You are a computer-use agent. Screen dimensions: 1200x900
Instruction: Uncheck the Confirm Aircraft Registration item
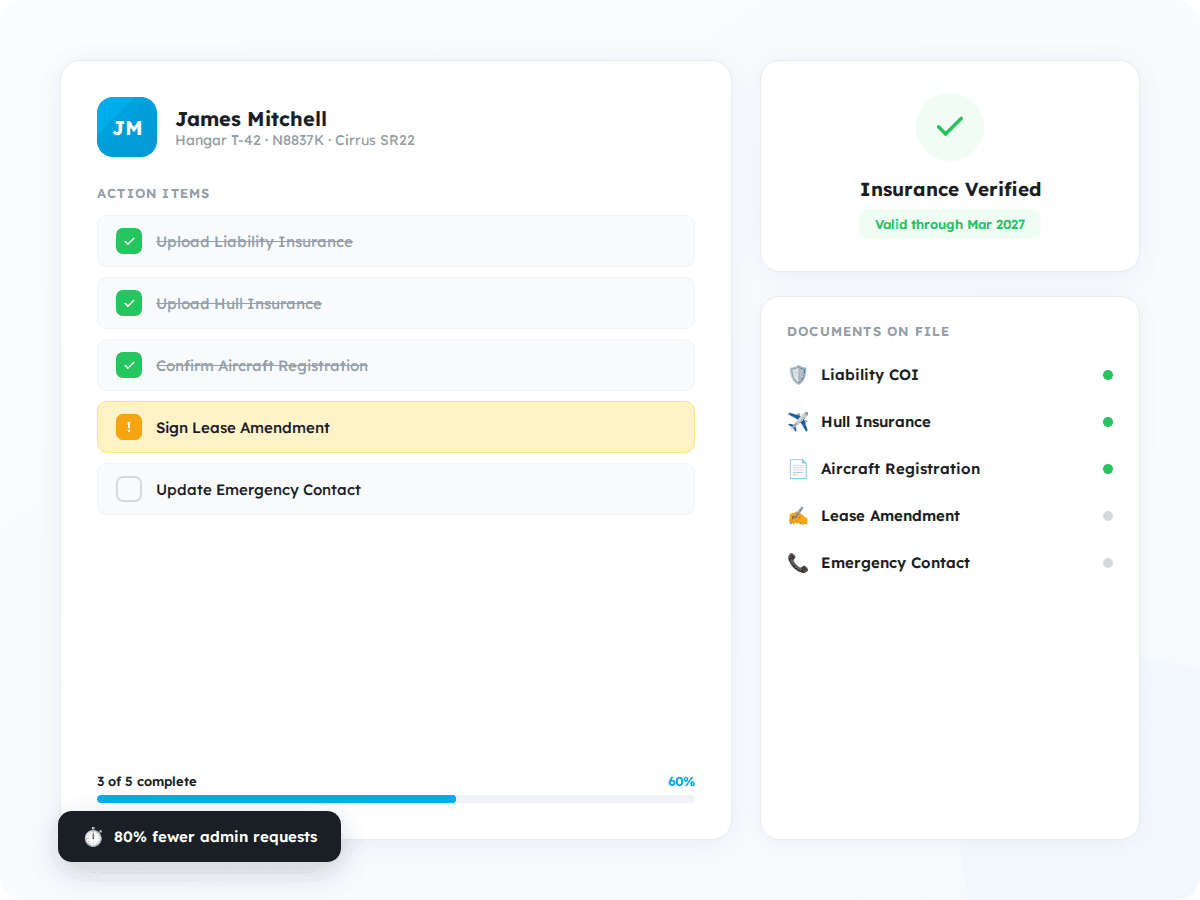[x=128, y=365]
